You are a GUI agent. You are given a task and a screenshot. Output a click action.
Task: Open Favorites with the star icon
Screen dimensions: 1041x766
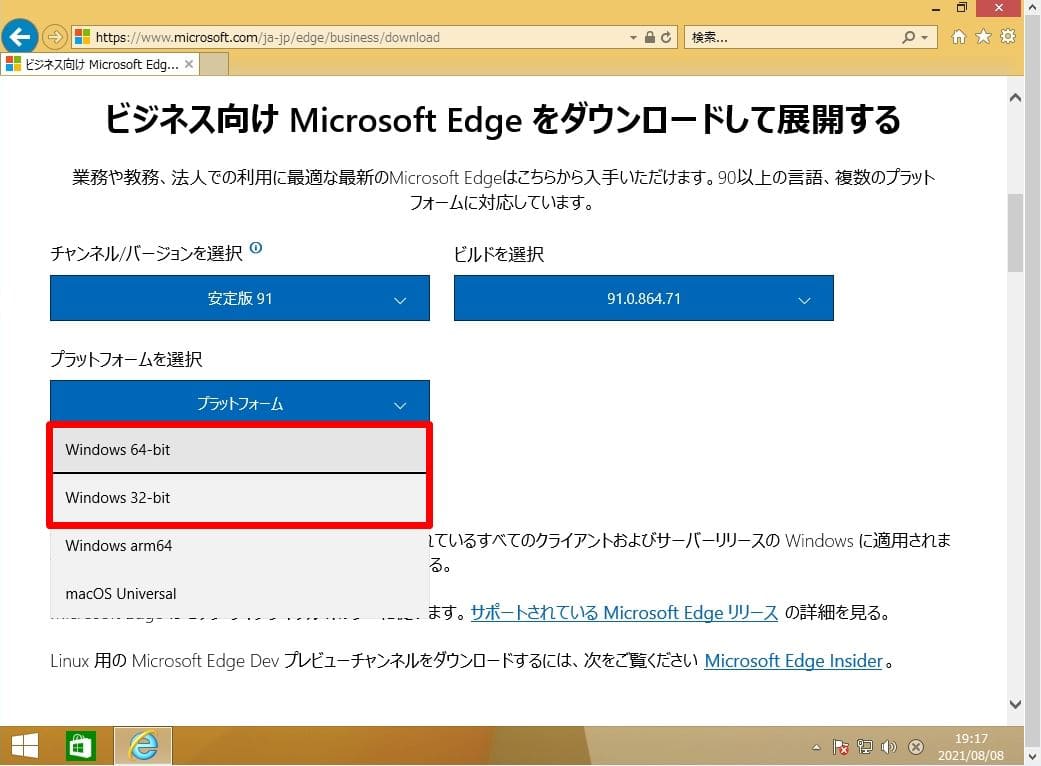(983, 37)
